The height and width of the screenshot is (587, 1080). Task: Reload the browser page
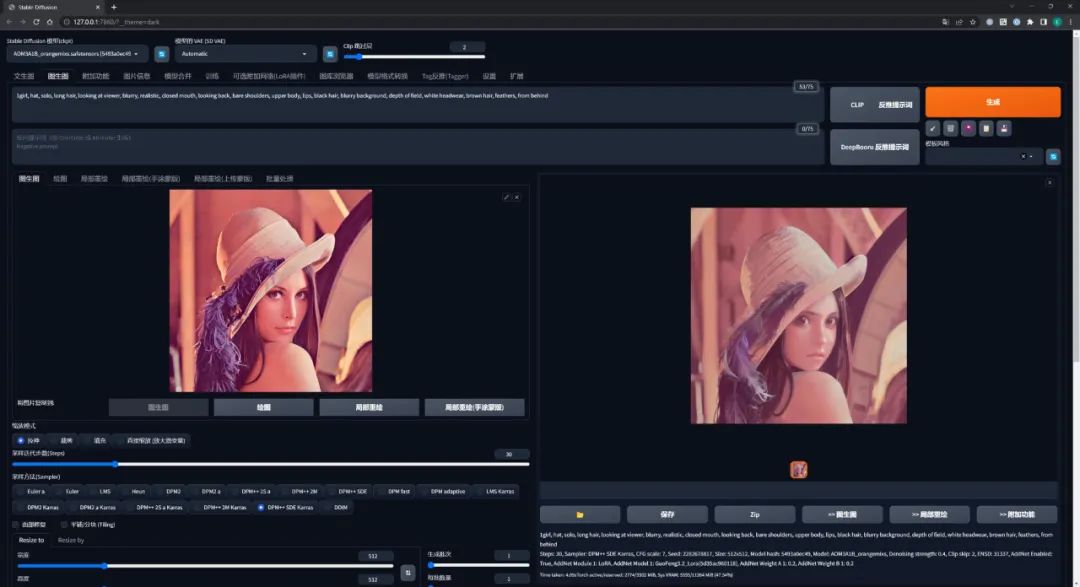(x=36, y=22)
